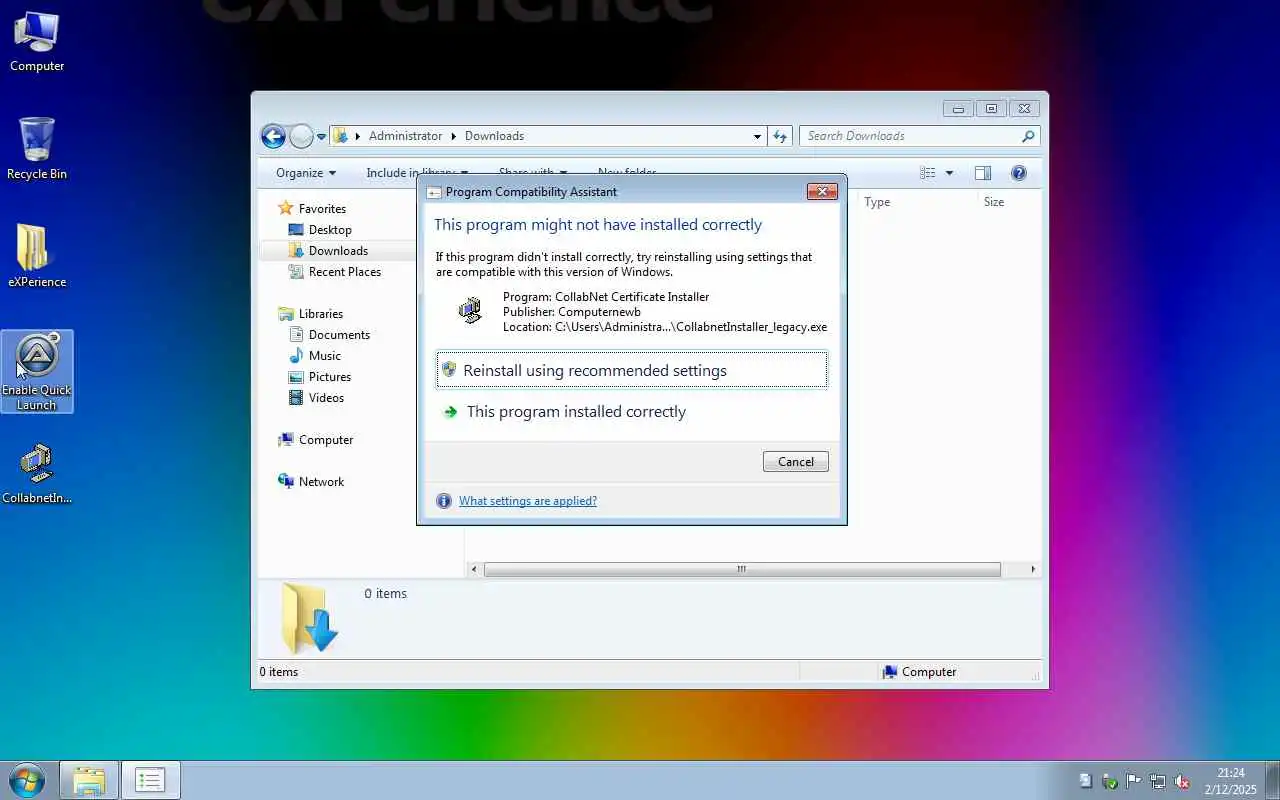The height and width of the screenshot is (800, 1280).
Task: Click the muted volume tray icon
Action: tap(1182, 781)
